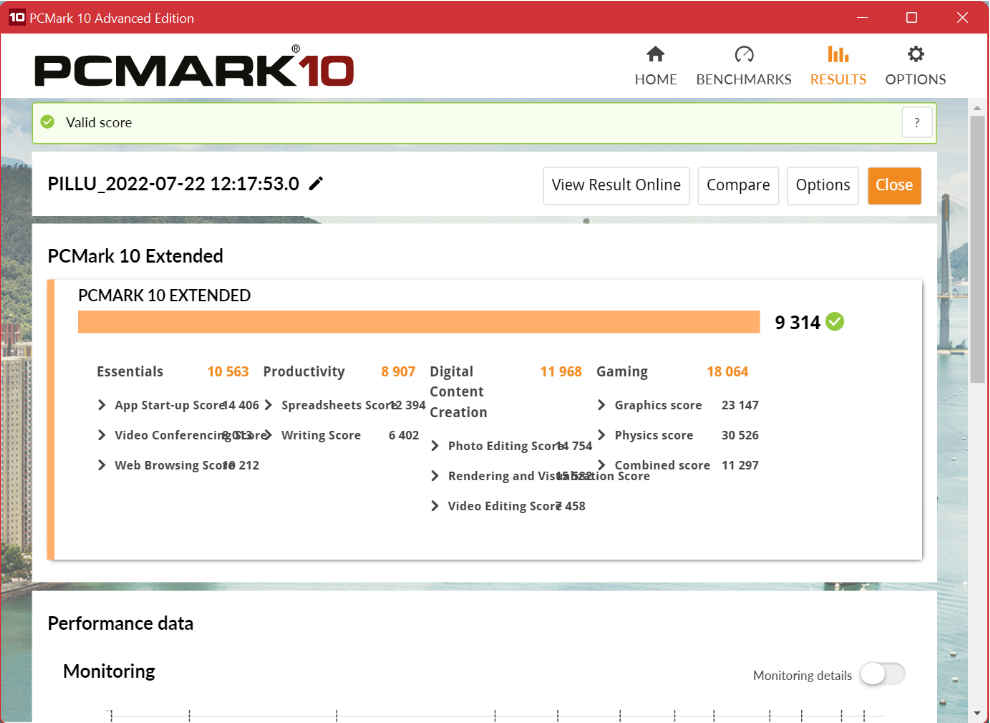This screenshot has height=723, width=990.
Task: Open the Options tab in navigation
Action: coord(915,66)
